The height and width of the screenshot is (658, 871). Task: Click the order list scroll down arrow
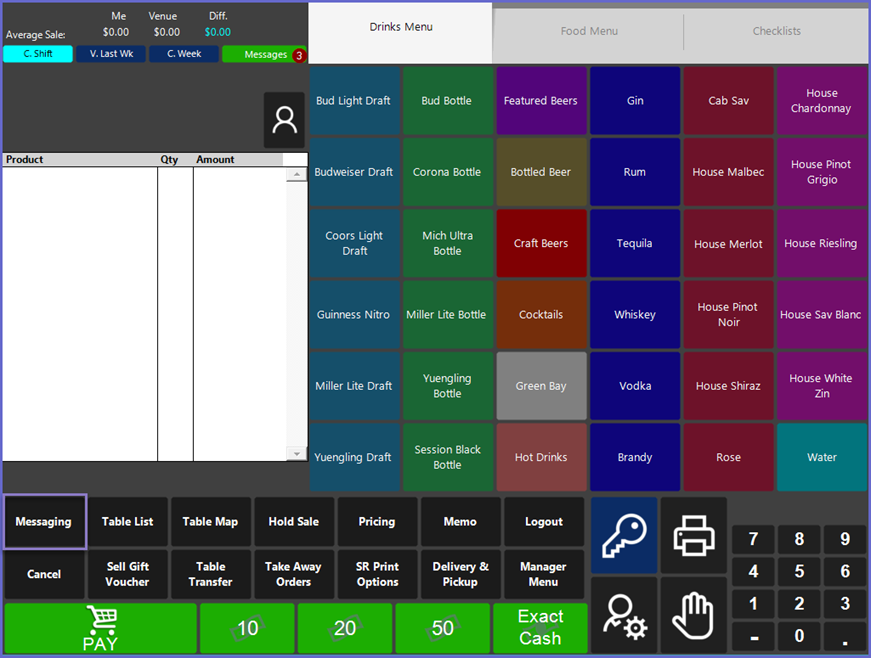tap(296, 454)
